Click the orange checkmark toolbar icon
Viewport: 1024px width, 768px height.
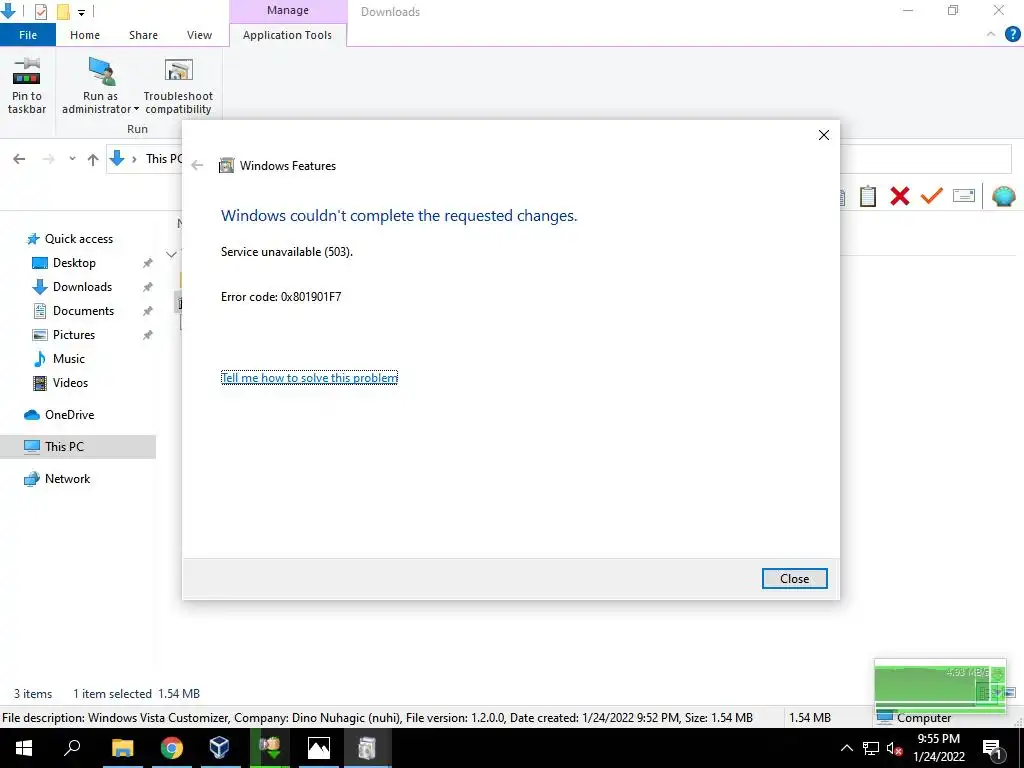(x=931, y=196)
